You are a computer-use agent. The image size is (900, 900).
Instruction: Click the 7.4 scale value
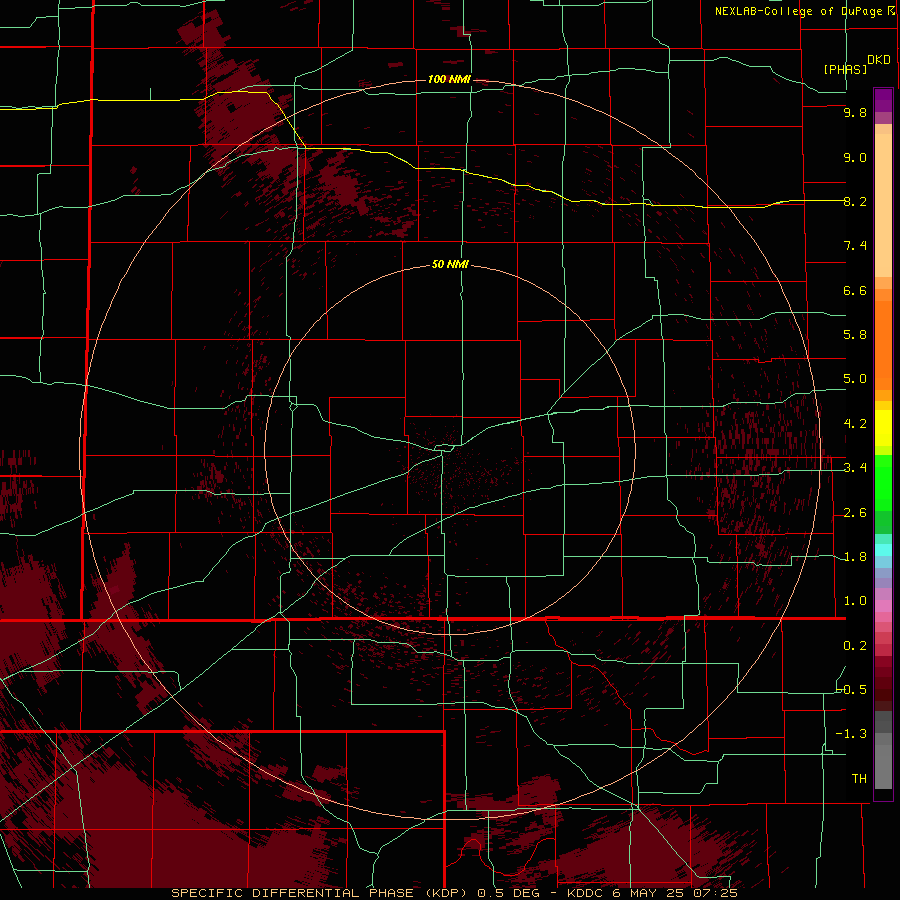point(855,246)
